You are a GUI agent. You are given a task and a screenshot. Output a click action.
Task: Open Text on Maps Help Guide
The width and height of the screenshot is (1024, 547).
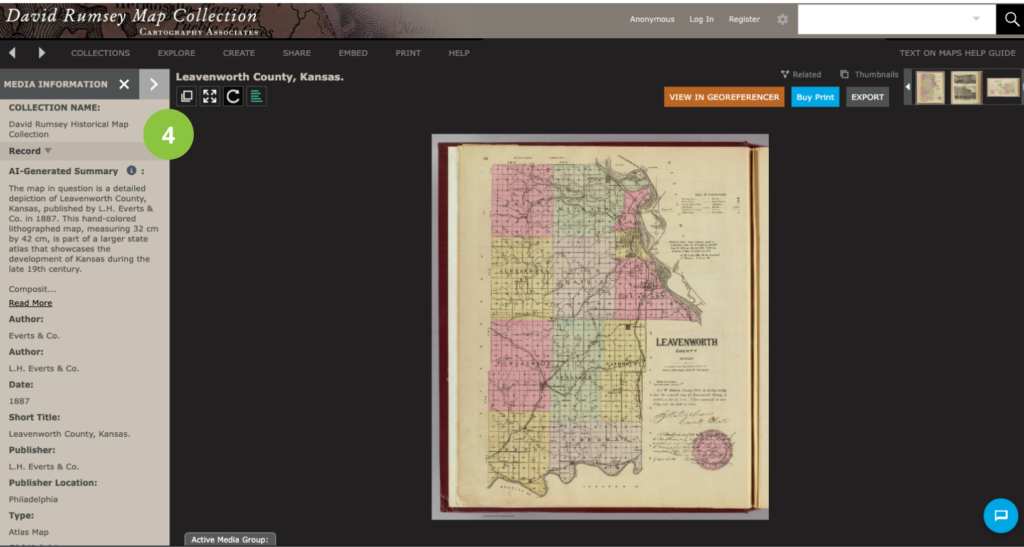coord(957,53)
